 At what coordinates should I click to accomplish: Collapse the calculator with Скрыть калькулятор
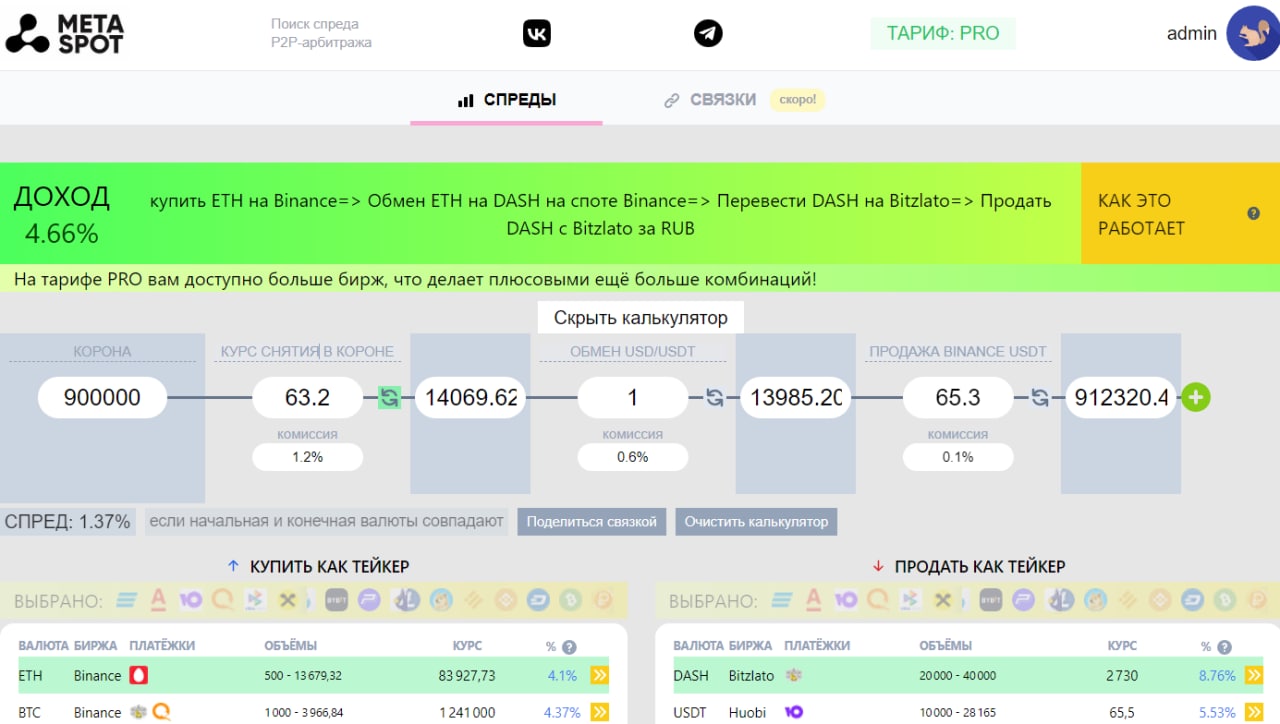[x=641, y=318]
